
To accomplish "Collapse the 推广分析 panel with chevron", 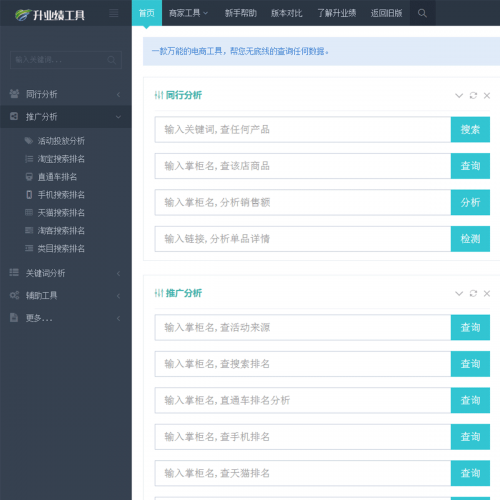I will [459, 293].
